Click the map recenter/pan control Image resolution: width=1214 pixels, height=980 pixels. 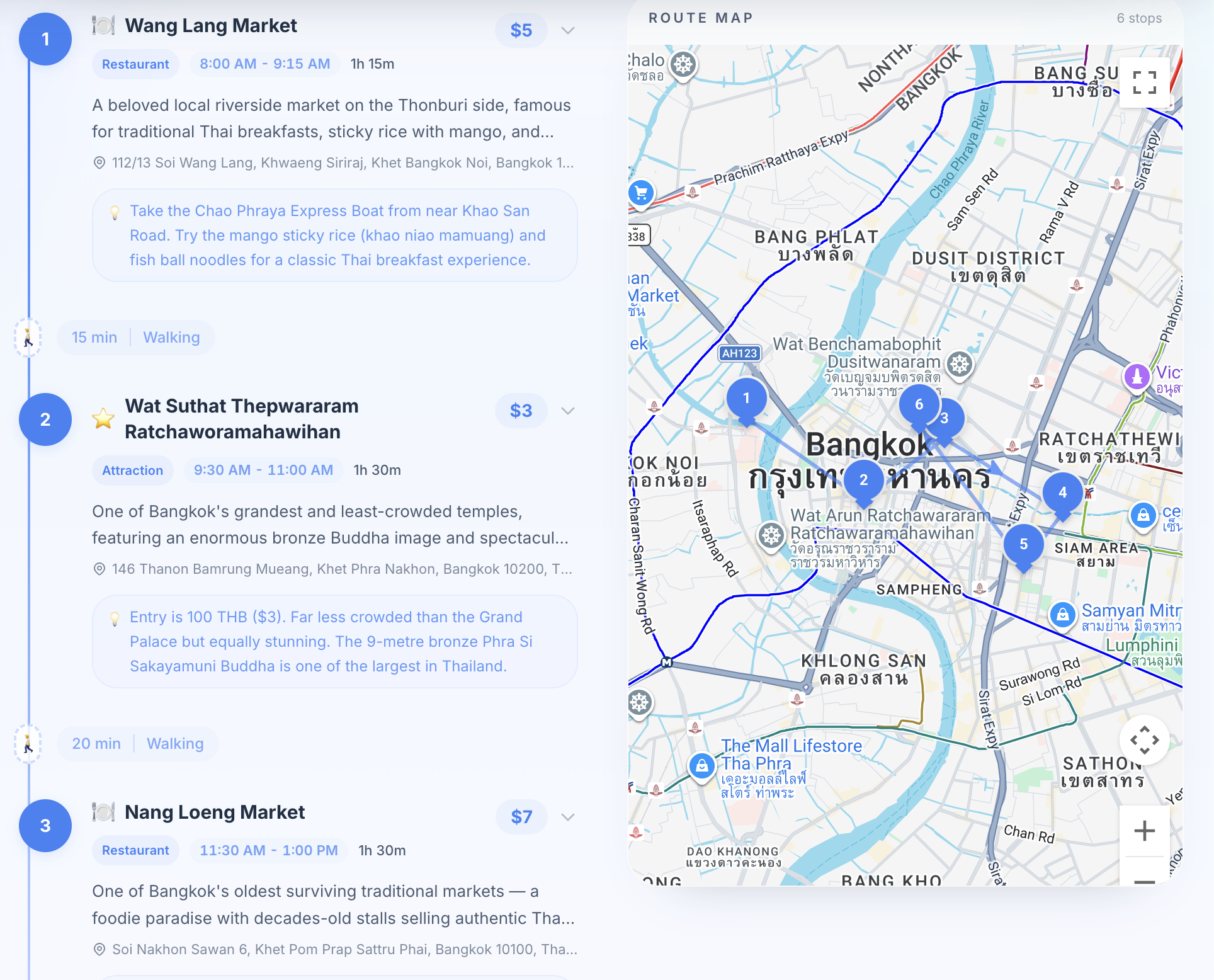tap(1145, 740)
